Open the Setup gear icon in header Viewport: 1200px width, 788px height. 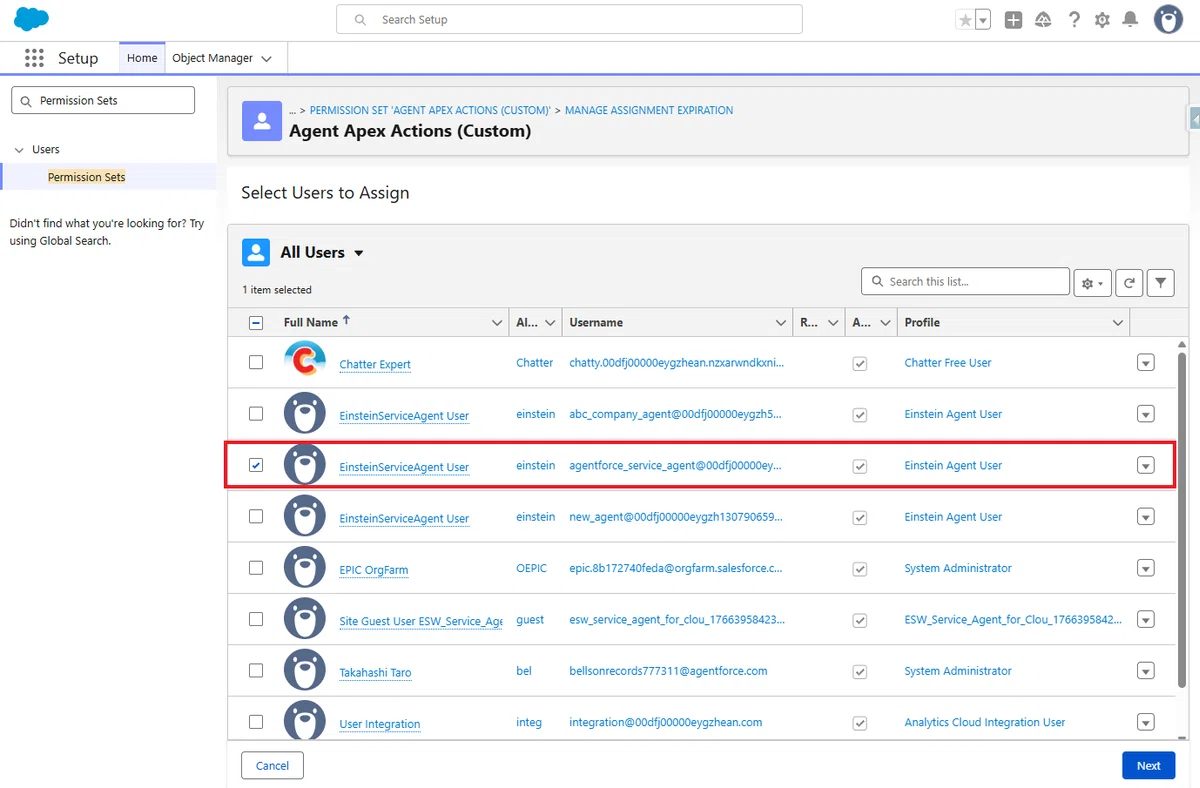1102,20
